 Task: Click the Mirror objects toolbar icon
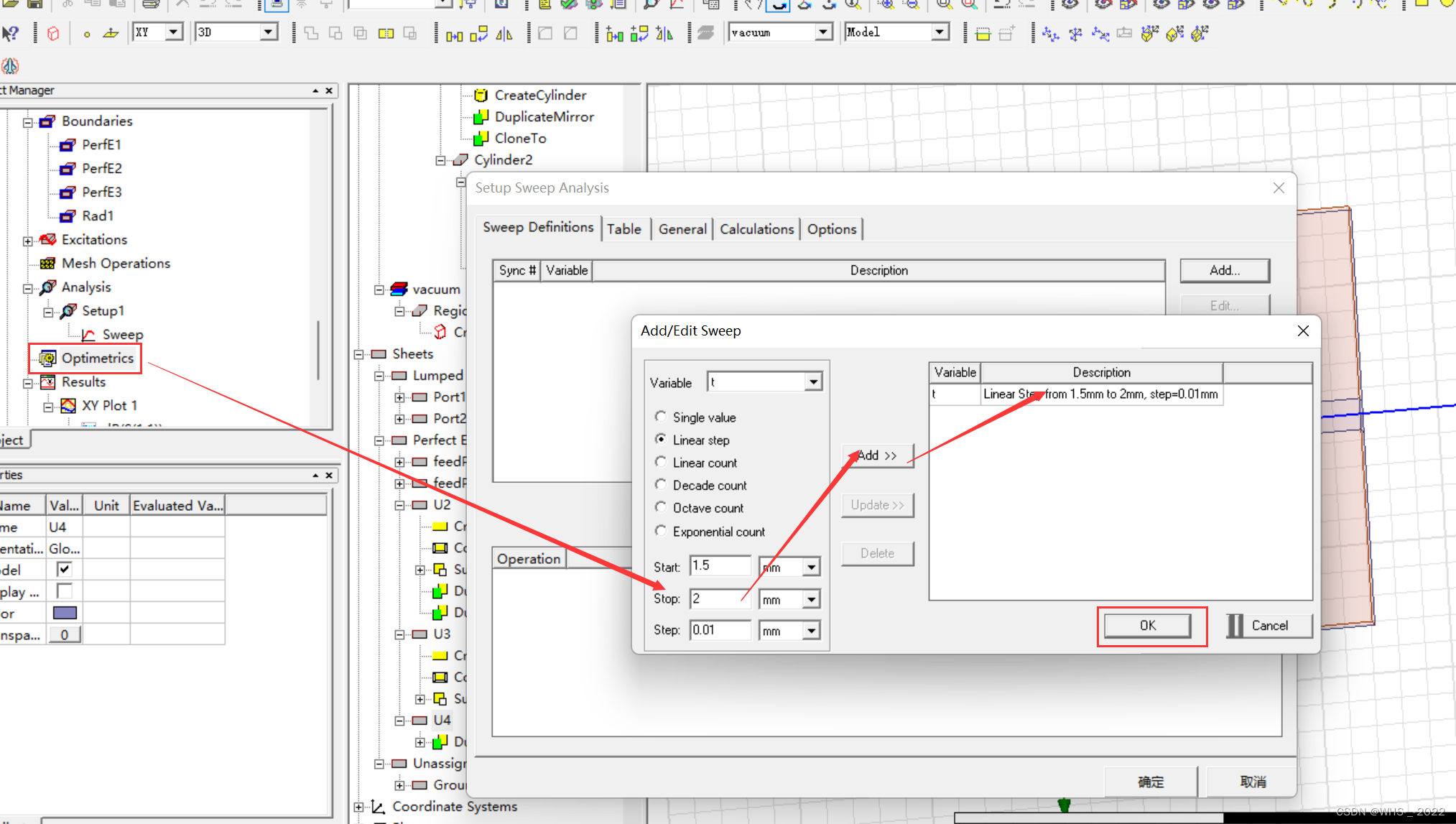pos(504,33)
